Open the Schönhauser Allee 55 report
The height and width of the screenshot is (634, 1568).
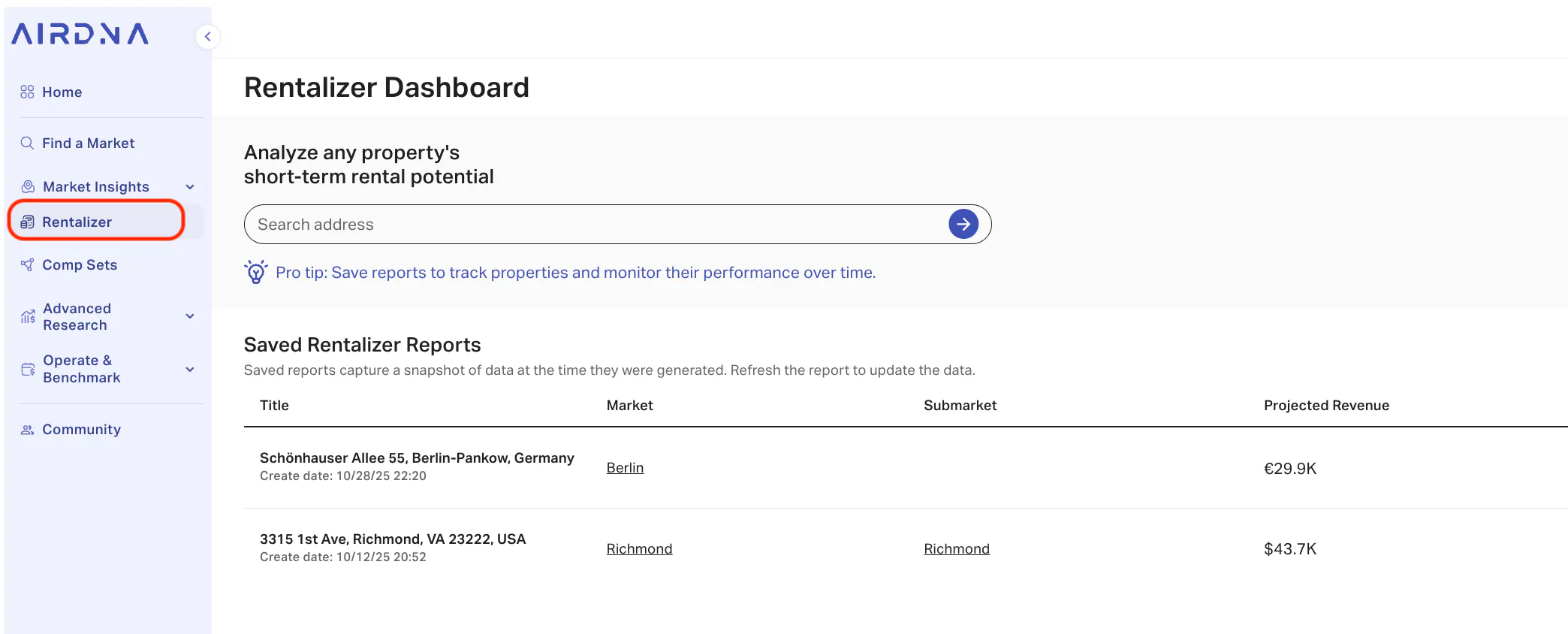click(417, 457)
